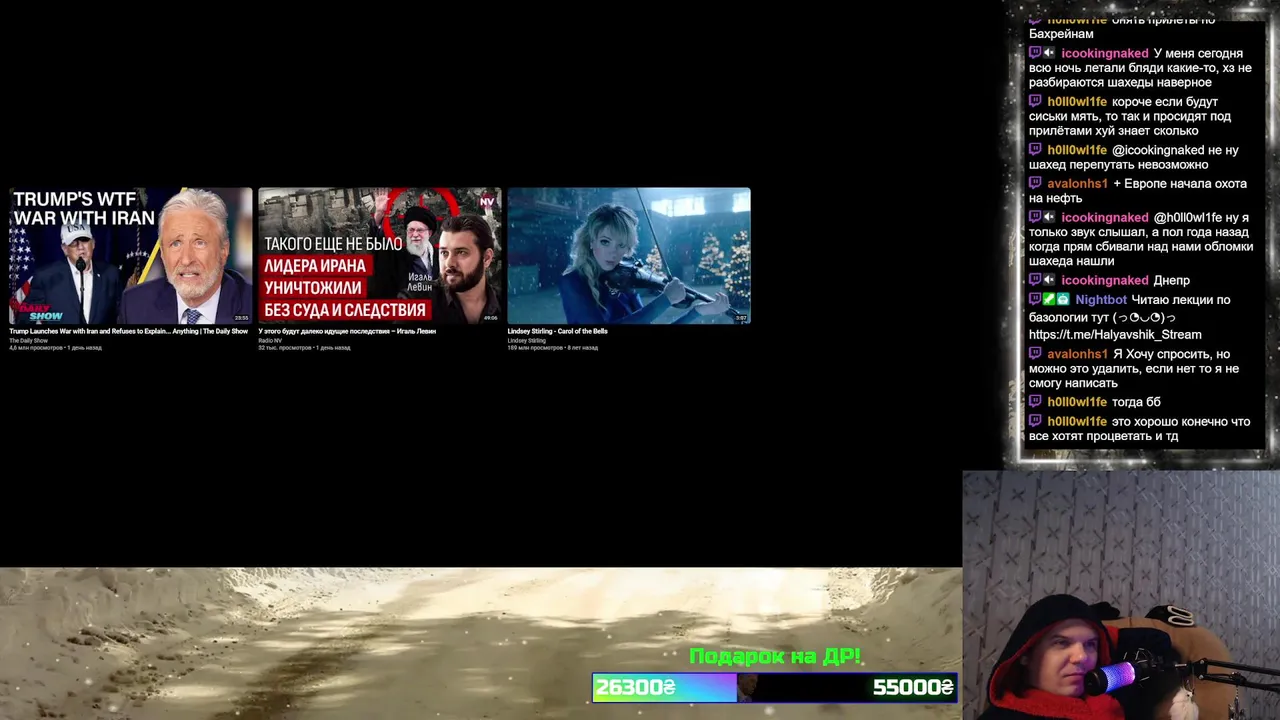Open icookingnaked username on '@h0ll0wl1fe ну я' message

[1104, 217]
